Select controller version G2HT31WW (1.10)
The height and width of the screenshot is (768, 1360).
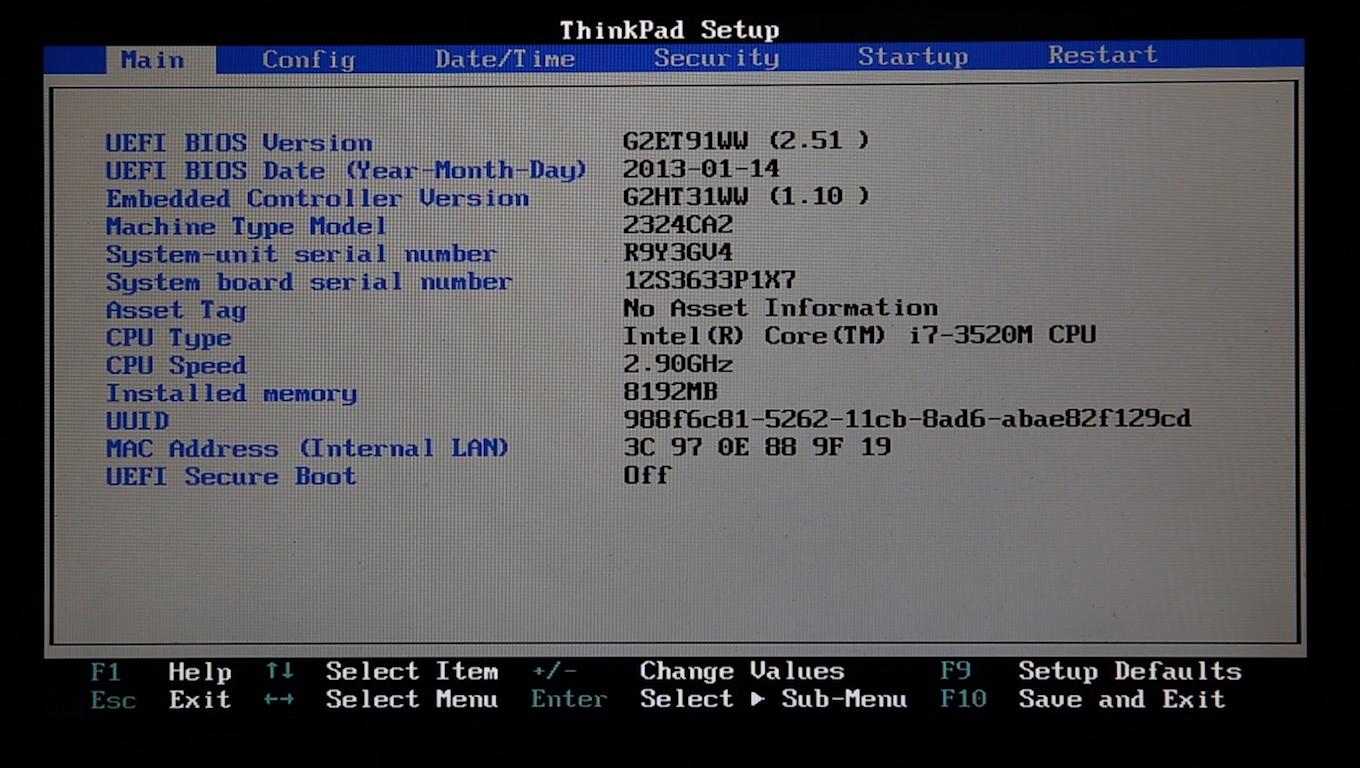(x=746, y=196)
